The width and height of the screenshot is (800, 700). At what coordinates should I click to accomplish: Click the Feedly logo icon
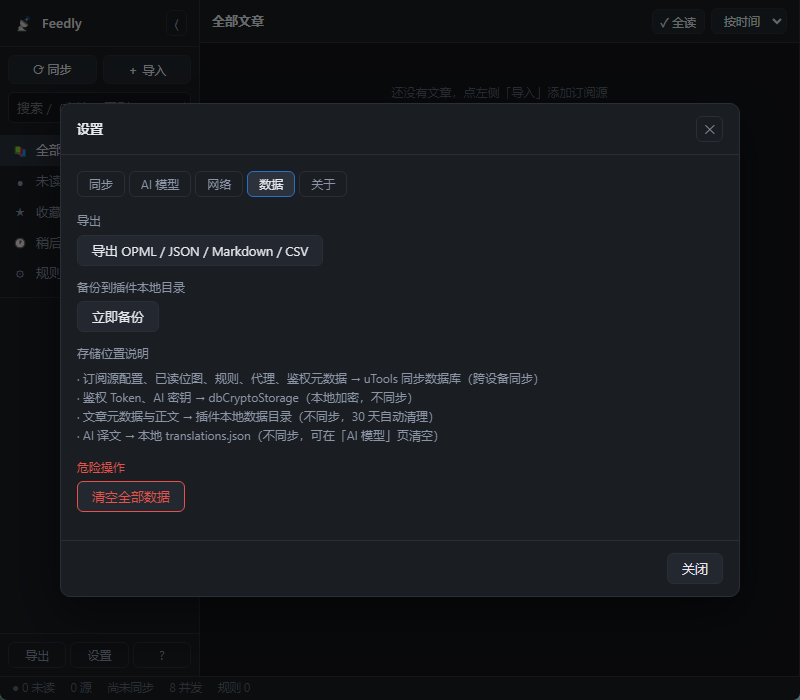pos(23,24)
